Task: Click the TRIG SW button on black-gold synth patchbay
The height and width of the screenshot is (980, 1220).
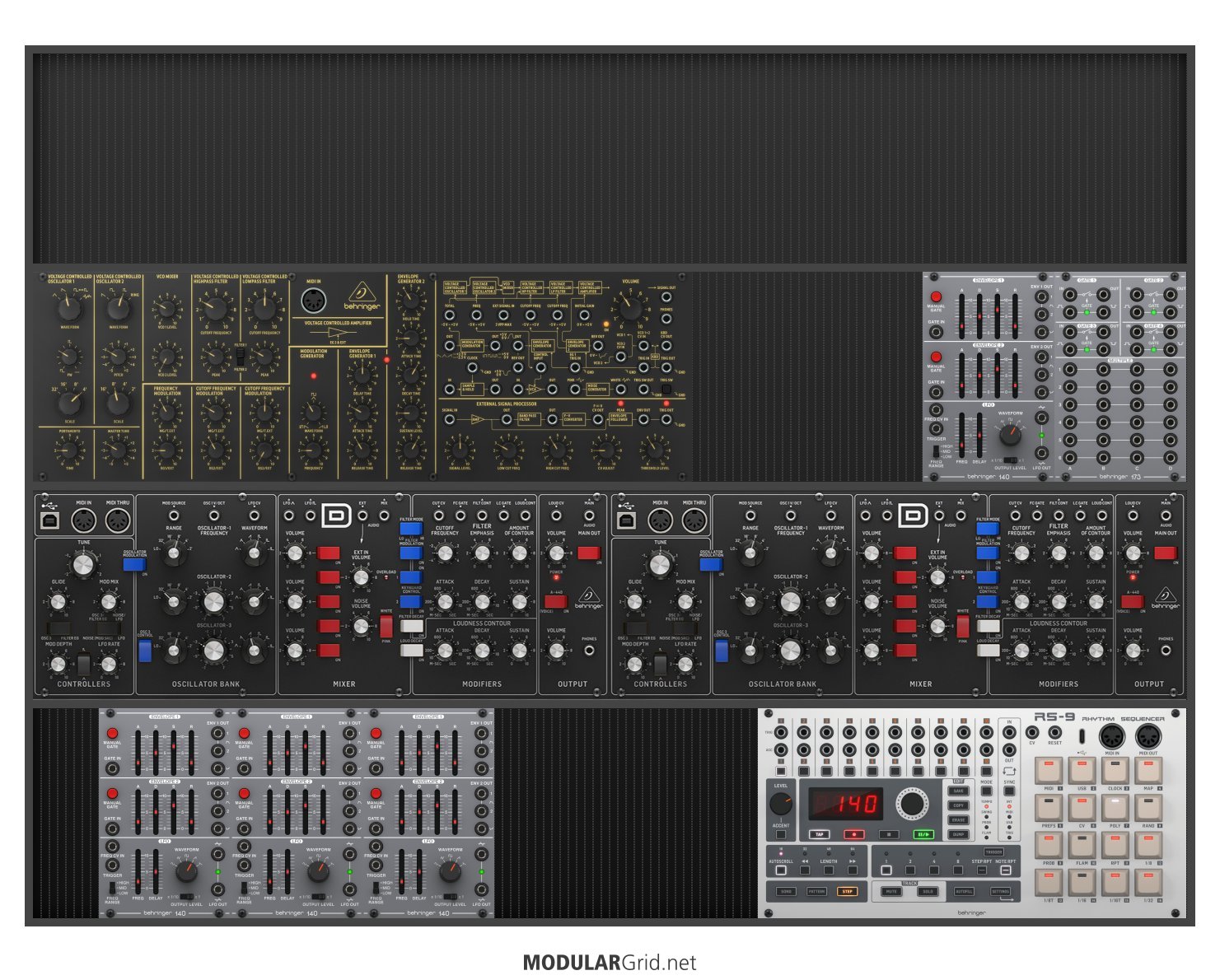Action: 666,390
